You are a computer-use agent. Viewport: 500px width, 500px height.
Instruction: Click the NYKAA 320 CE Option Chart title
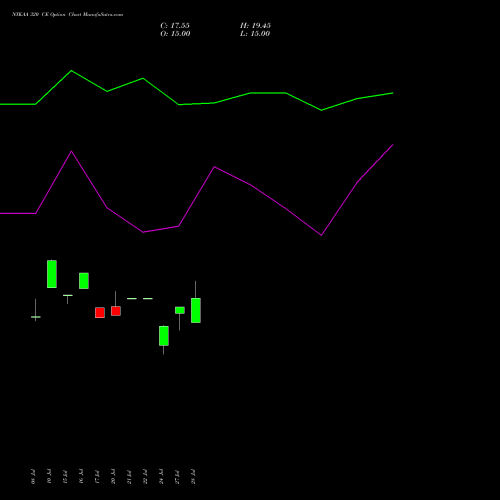(x=68, y=15)
